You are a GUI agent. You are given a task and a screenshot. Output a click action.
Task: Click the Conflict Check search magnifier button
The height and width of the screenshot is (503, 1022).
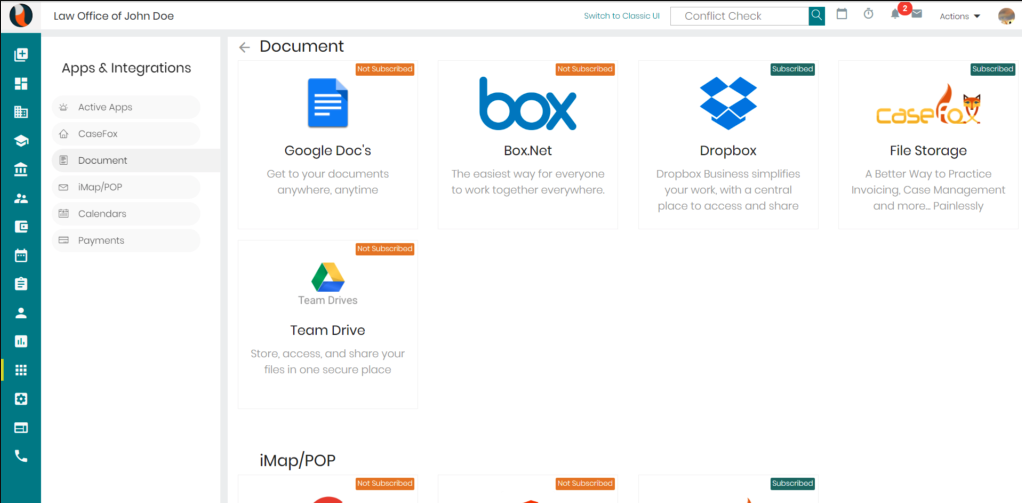pos(817,16)
